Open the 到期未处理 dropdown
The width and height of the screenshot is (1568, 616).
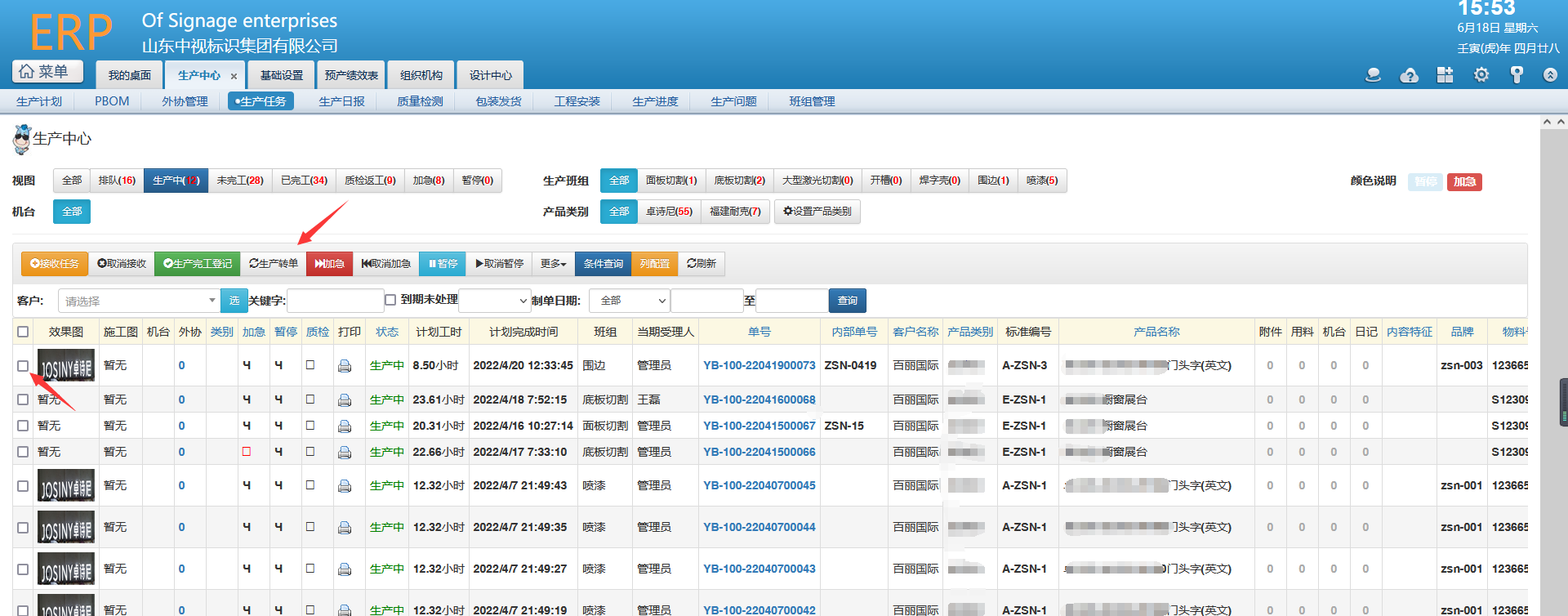pos(495,301)
